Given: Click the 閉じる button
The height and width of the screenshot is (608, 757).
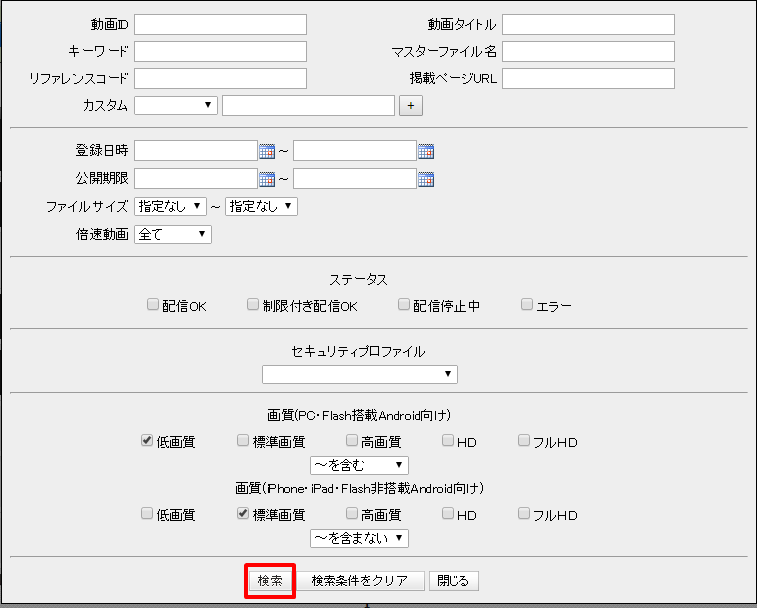Looking at the screenshot, I should (x=453, y=581).
